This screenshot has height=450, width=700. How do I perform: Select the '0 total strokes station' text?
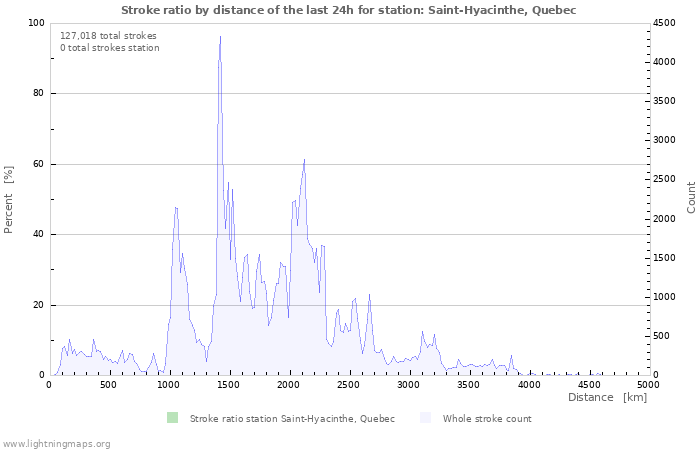pyautogui.click(x=110, y=48)
